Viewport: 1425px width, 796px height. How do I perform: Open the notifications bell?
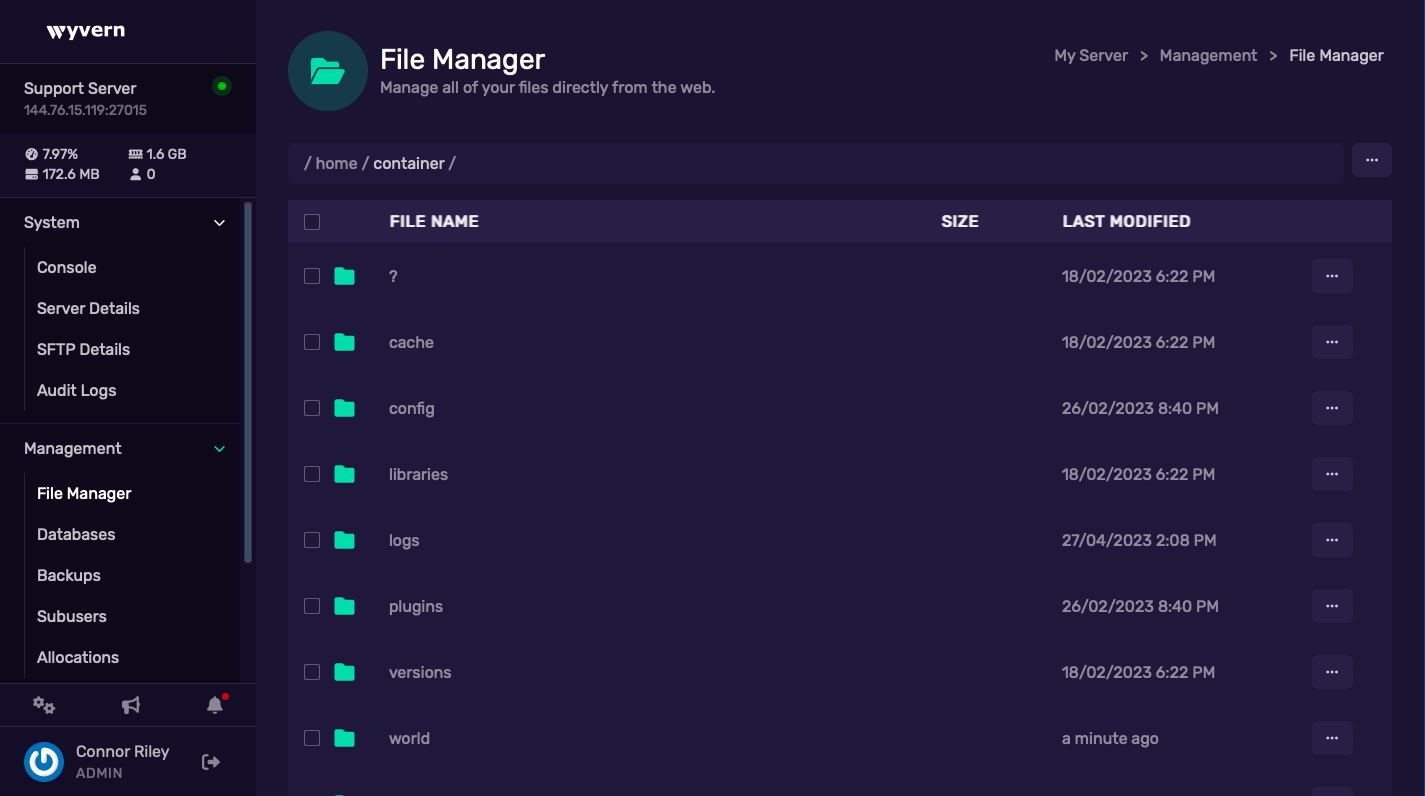tap(215, 705)
